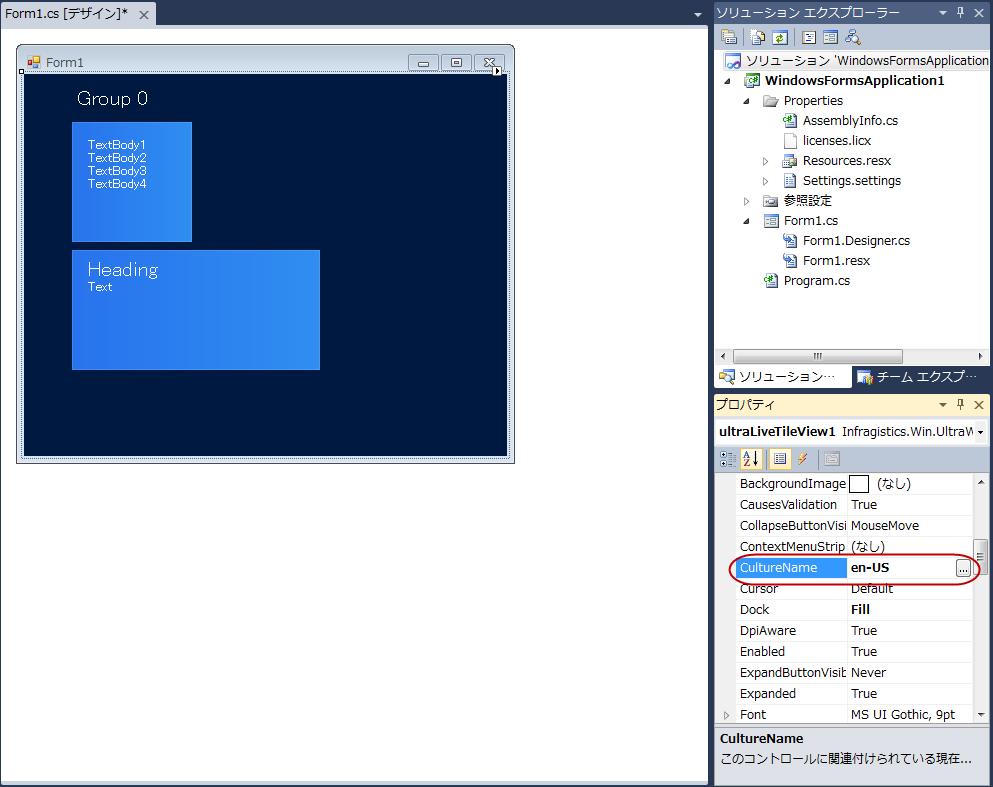The width and height of the screenshot is (993, 787).
Task: Click the Refresh icon in Solution Explorer
Action: coord(779,37)
